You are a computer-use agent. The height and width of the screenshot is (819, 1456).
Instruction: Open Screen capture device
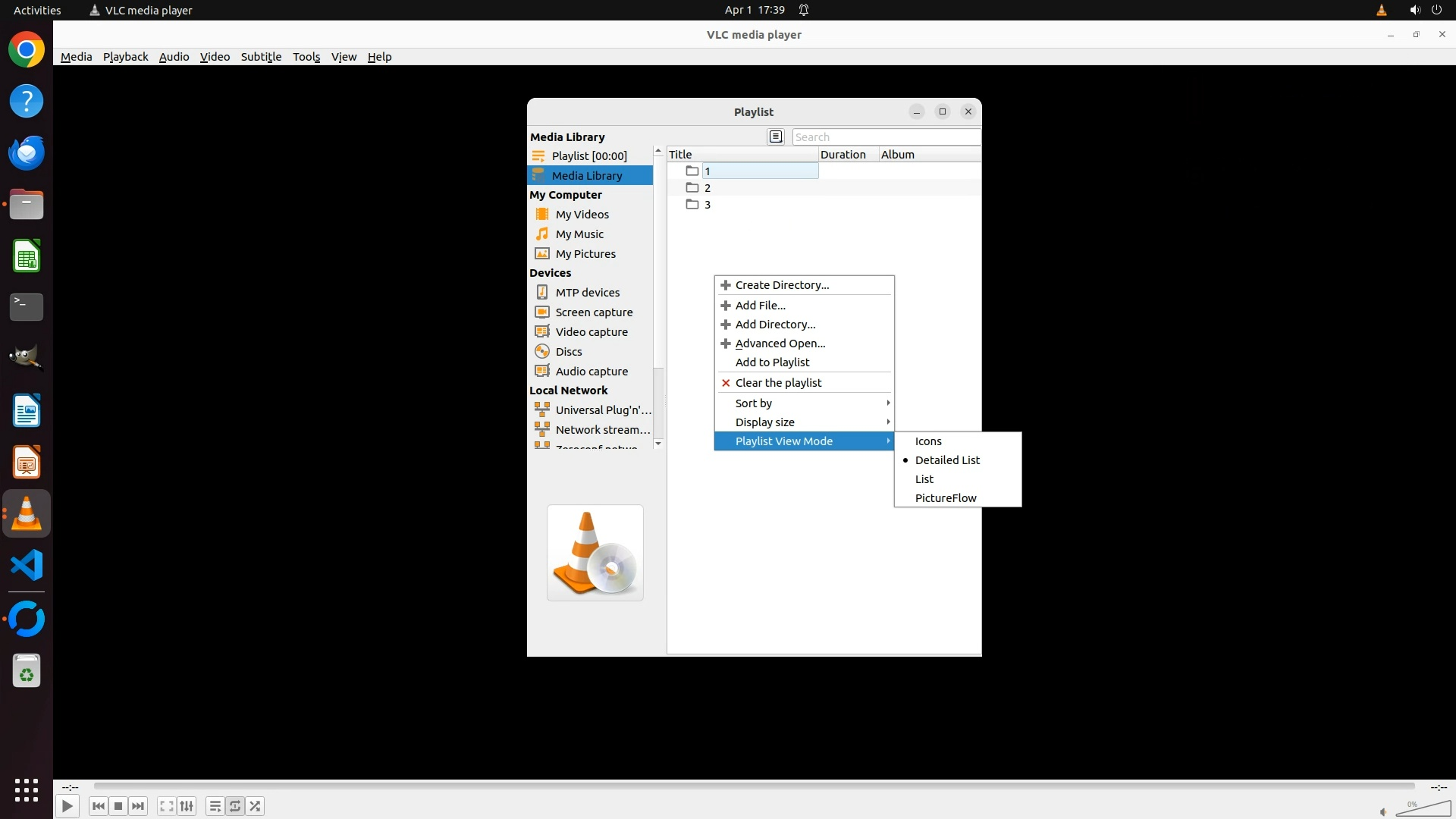pyautogui.click(x=593, y=312)
